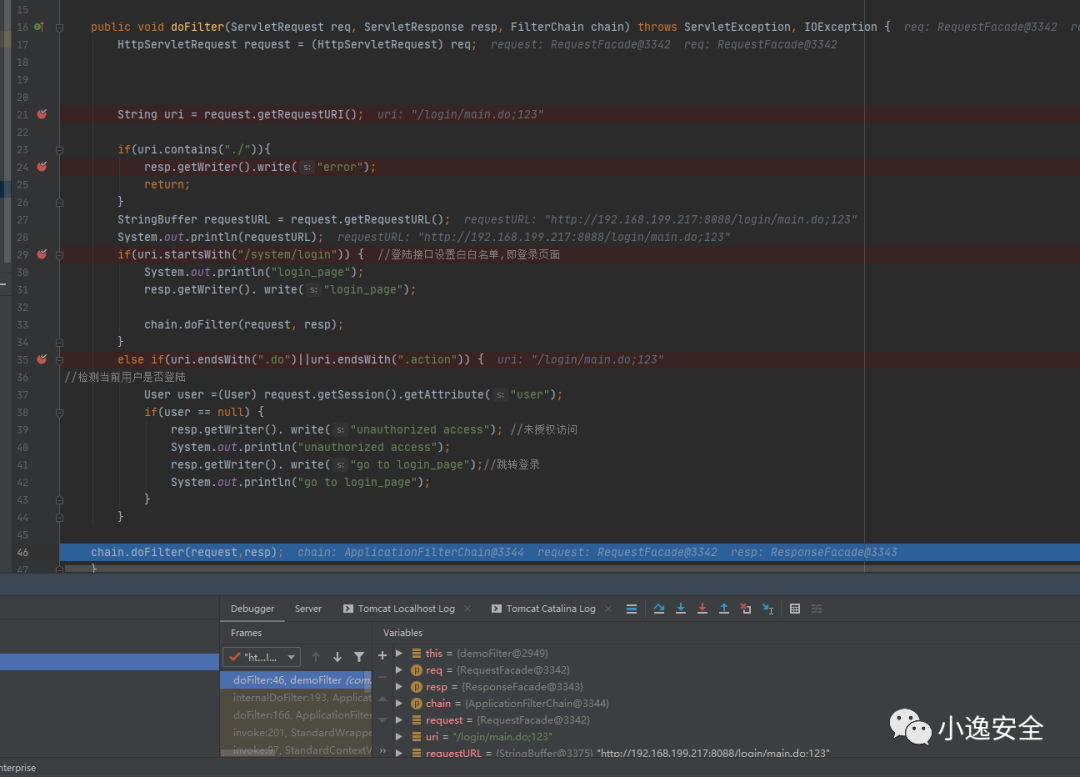Collapse the doFilter method fold at line 16

[59, 28]
